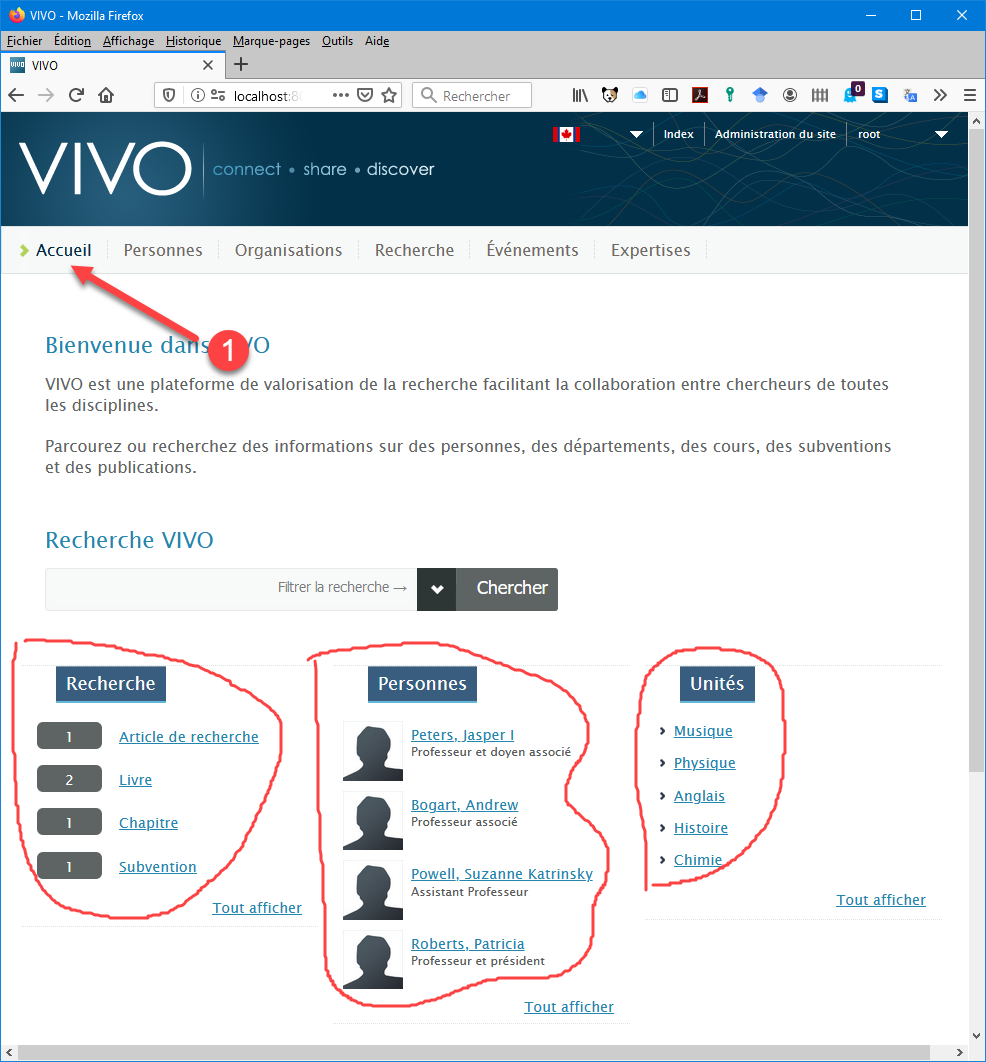Open the Chapitre research link
This screenshot has width=986, height=1062.
click(148, 823)
